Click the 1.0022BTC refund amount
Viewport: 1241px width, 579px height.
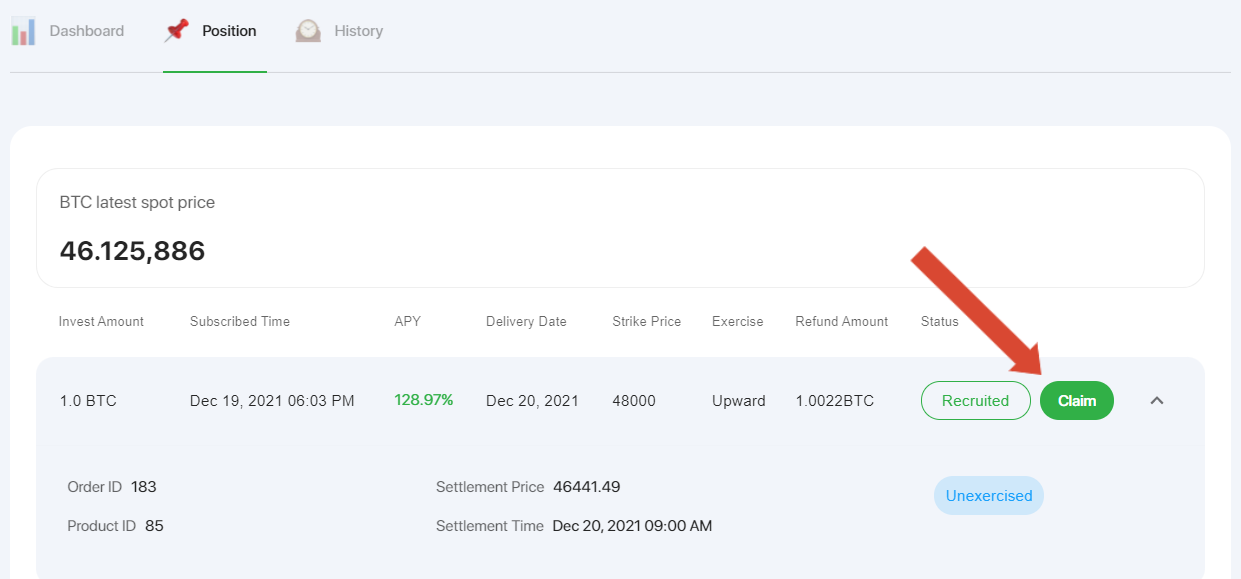[834, 401]
